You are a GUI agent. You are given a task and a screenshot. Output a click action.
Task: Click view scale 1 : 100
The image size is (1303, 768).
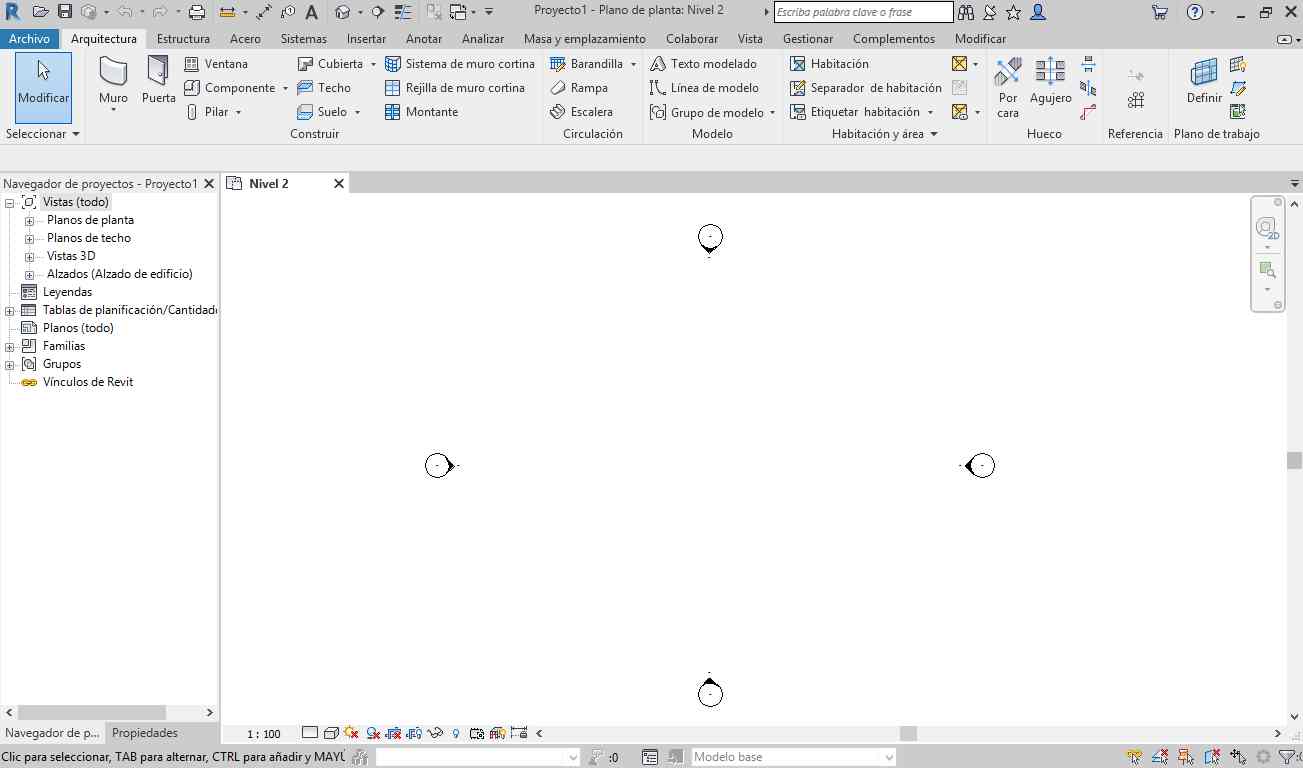[264, 734]
